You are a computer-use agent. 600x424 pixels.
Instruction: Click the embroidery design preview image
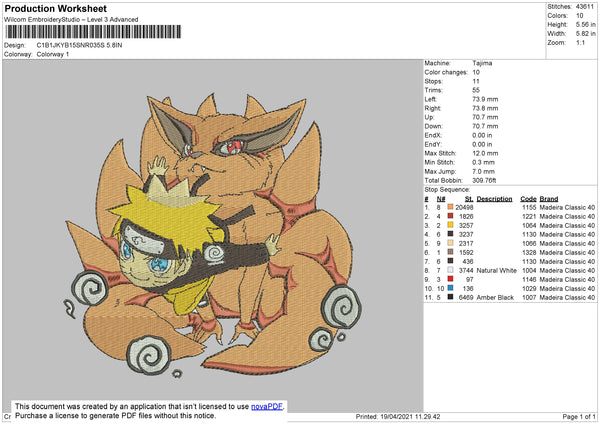point(213,234)
